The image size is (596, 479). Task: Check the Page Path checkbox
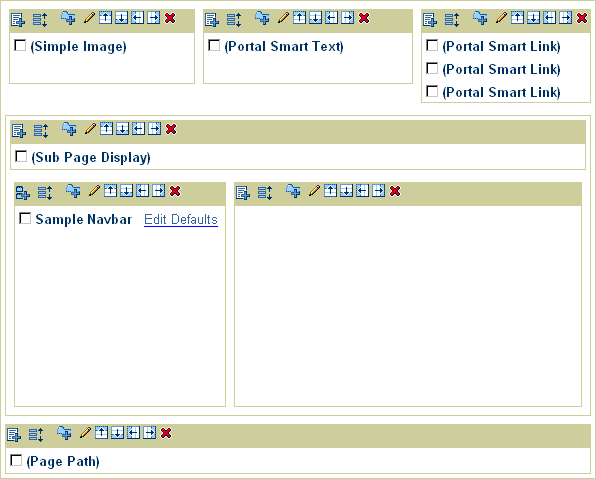(16, 460)
